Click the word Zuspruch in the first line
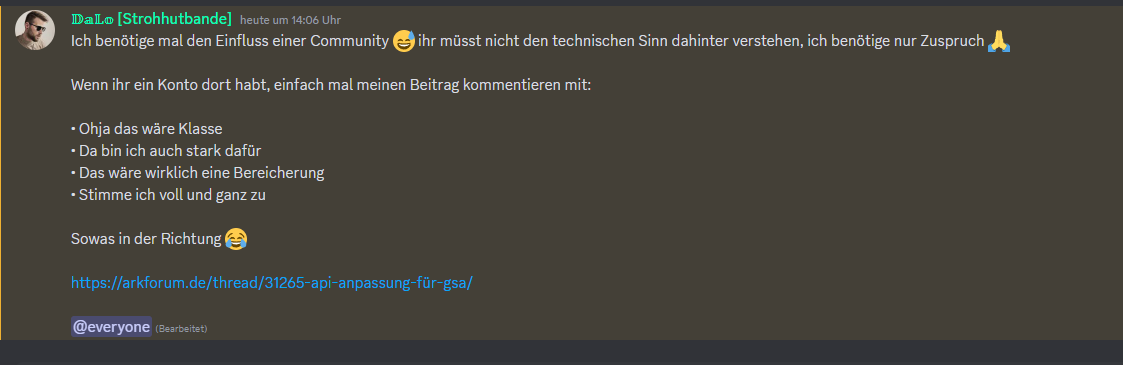 (x=951, y=42)
